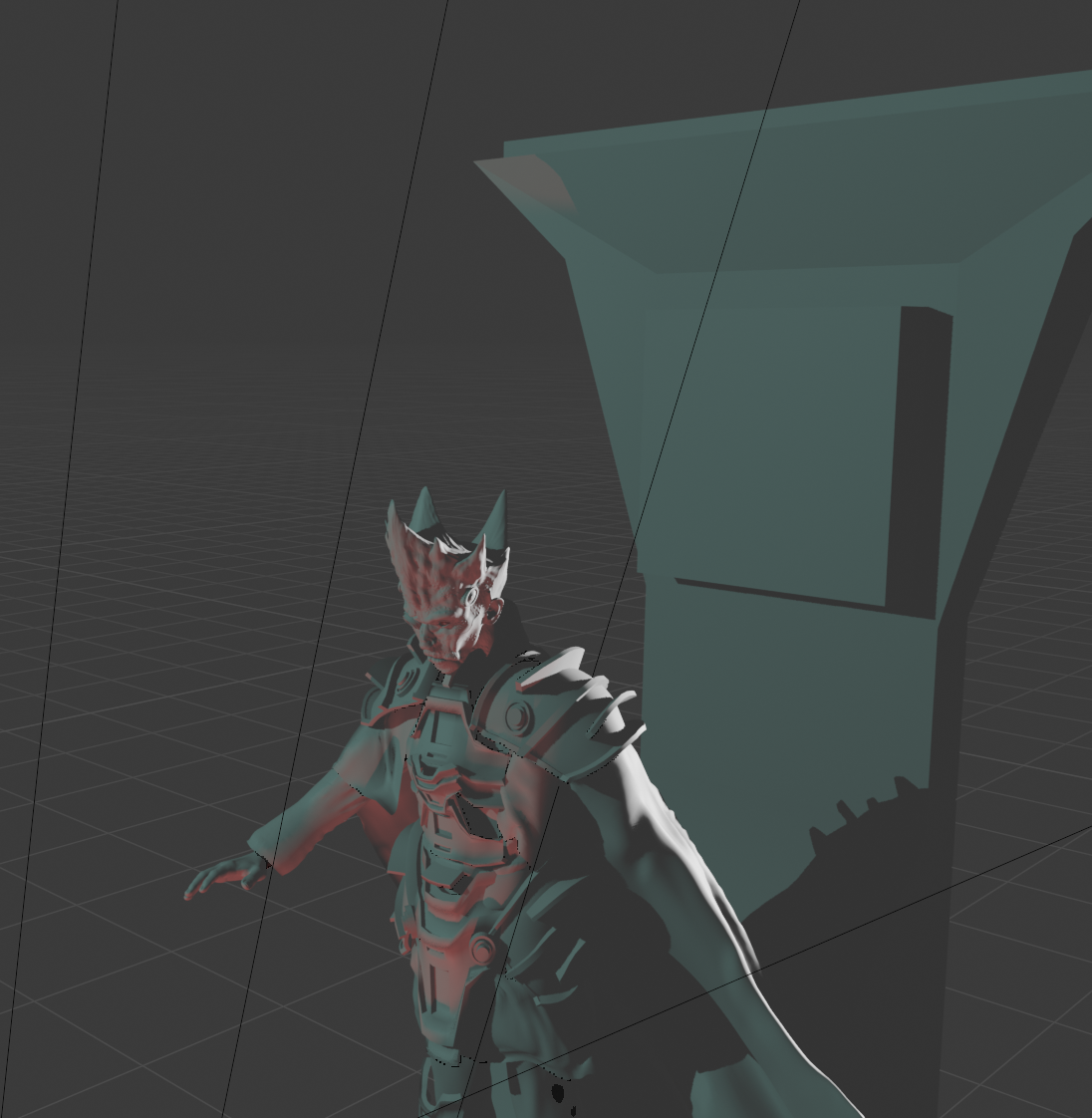Image resolution: width=1092 pixels, height=1118 pixels.
Task: Click the tall left horn on the head
Action: [x=423, y=509]
